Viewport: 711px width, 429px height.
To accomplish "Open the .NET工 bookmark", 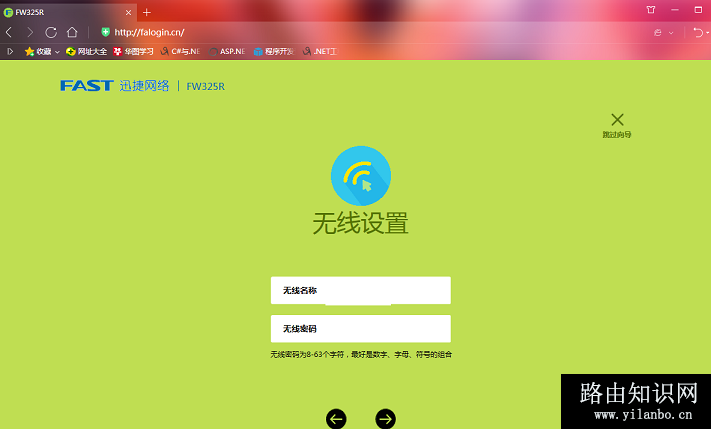I will 320,52.
